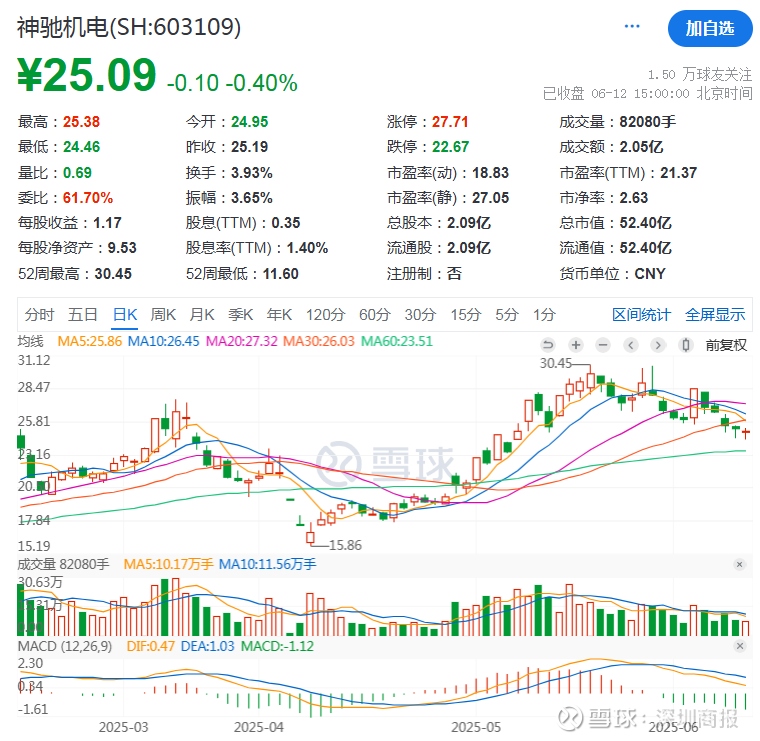Click the MA20:27.32 moving average label
This screenshot has height=741, width=760.
point(242,341)
